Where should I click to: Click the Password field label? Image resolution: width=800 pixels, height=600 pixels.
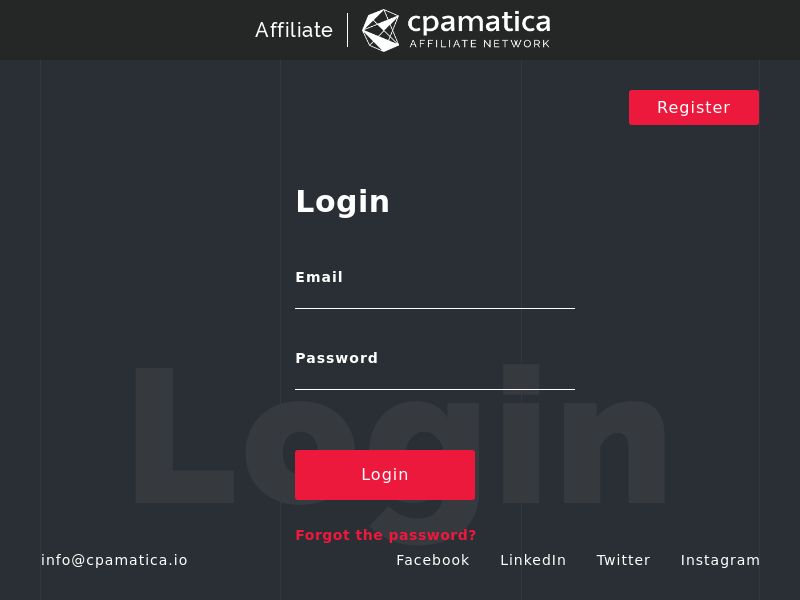(336, 358)
